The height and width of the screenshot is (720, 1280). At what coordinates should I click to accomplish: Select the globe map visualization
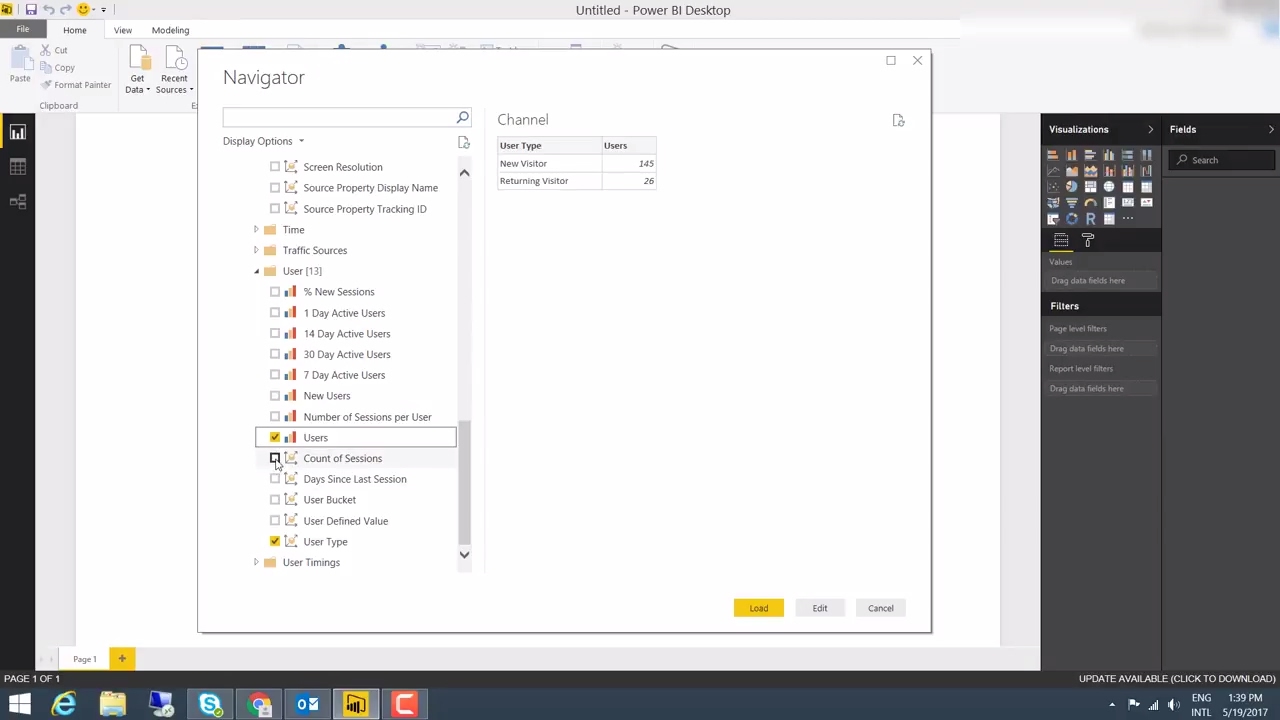pos(1109,186)
